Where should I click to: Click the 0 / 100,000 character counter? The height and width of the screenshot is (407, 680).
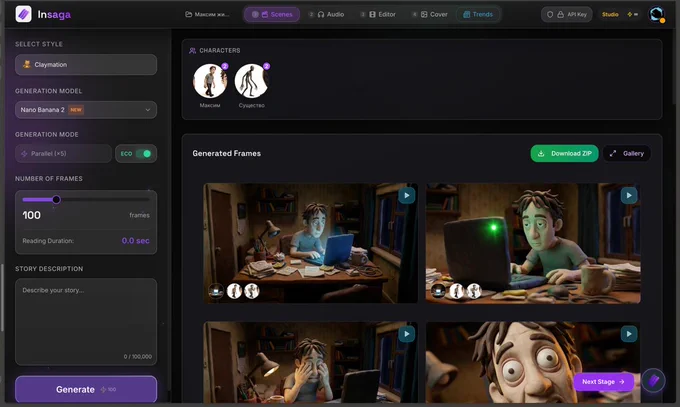click(137, 357)
